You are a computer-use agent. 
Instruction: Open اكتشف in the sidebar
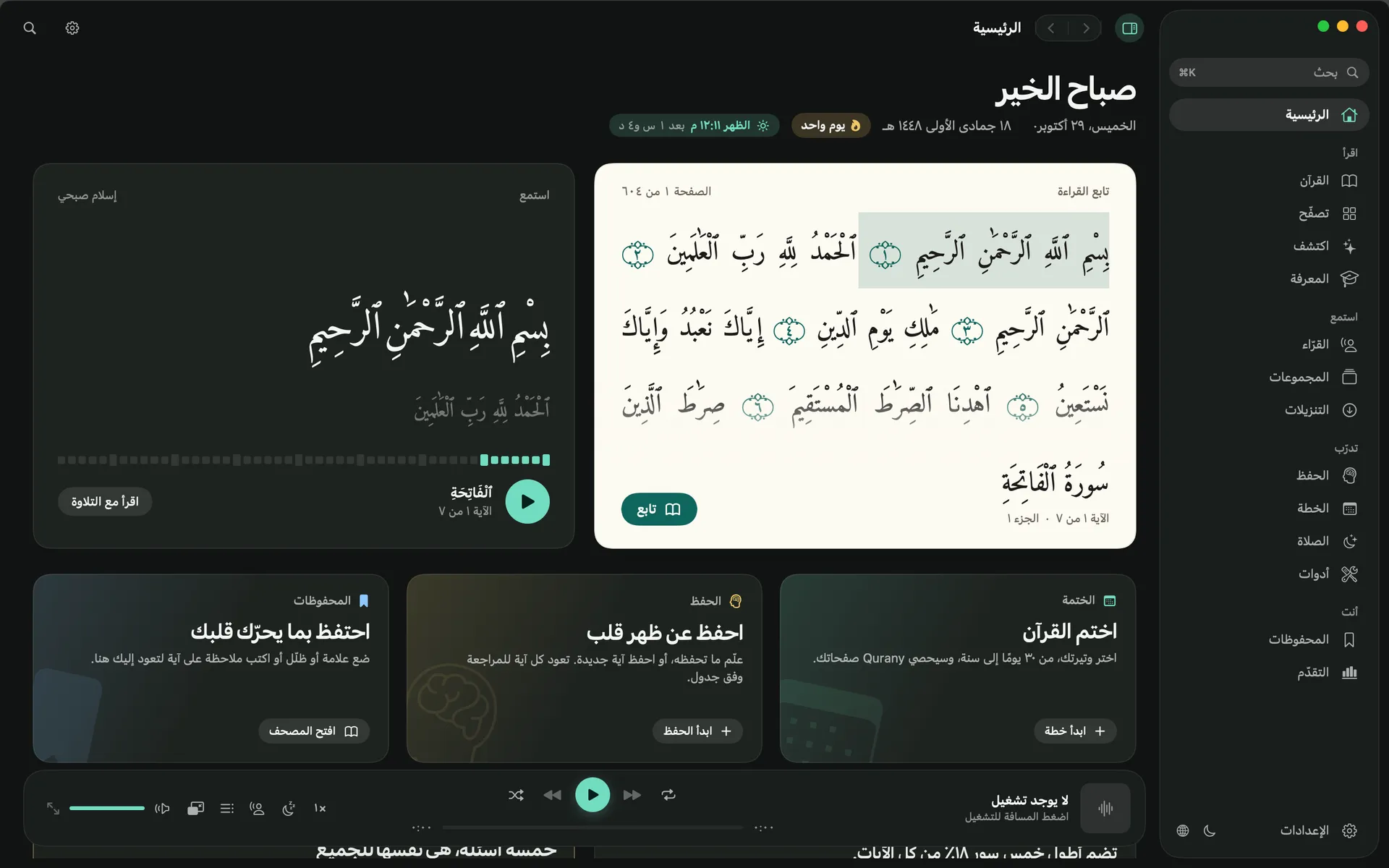1268,246
